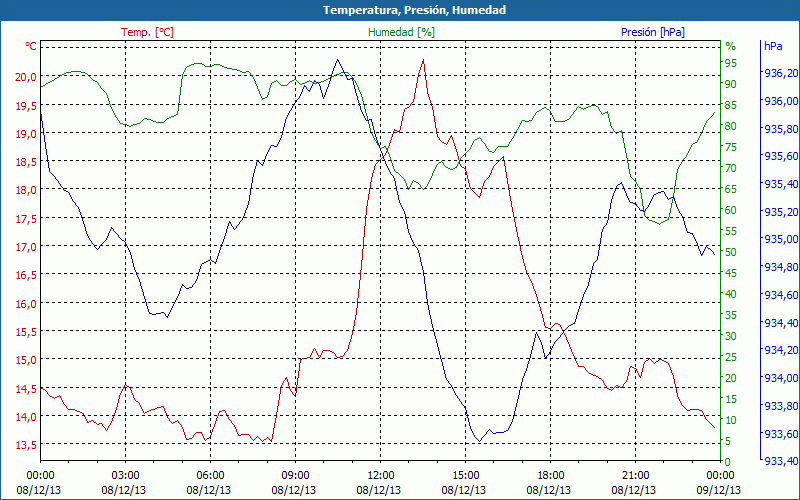Select the 'Humedad [%]' legend label
The image size is (800, 500).
tap(402, 32)
